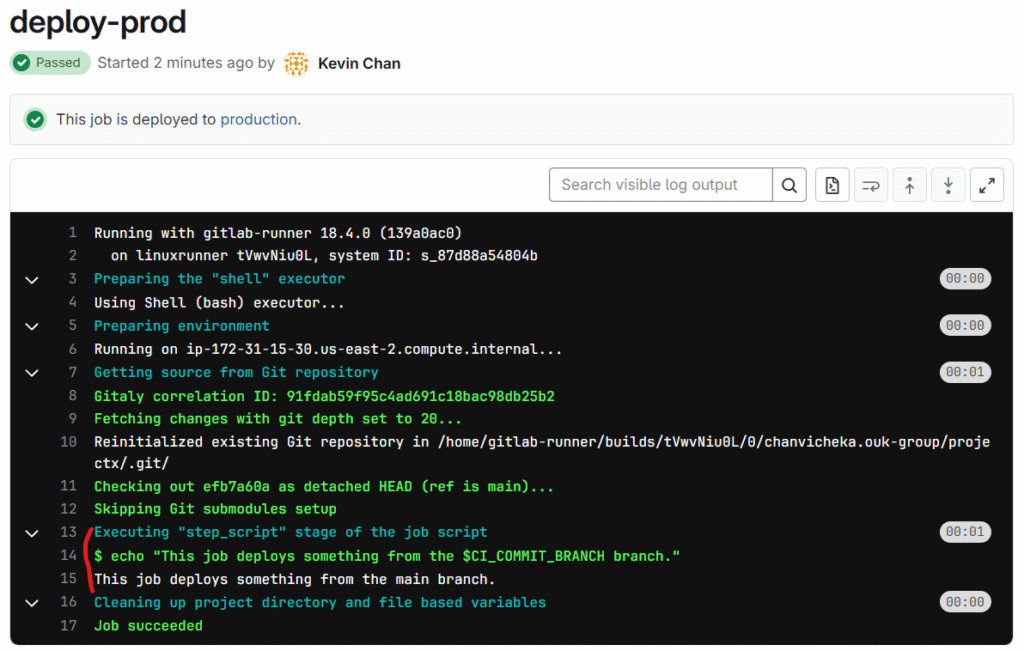Collapse the 'Preparing the shell executor' section
This screenshot has width=1024, height=651.
pos(32,280)
